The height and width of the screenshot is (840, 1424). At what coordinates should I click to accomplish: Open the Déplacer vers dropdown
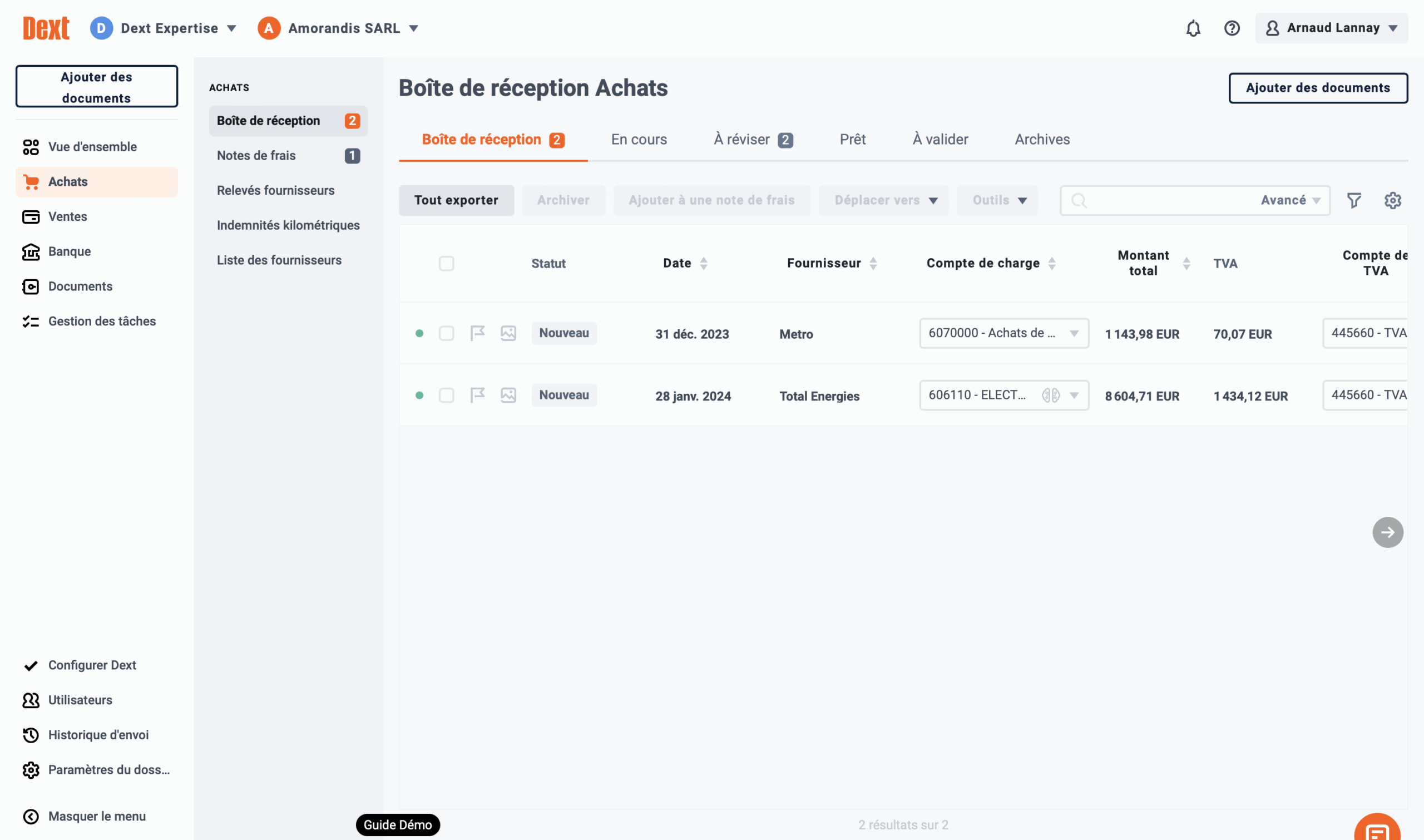(883, 200)
